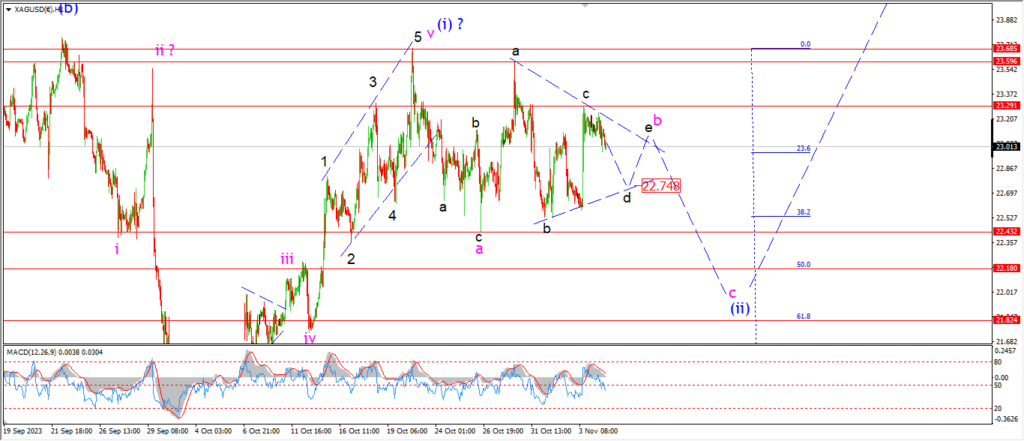This screenshot has height=441, width=1024.
Task: Click the 61.8 Fibonacci level label
Action: click(x=804, y=316)
